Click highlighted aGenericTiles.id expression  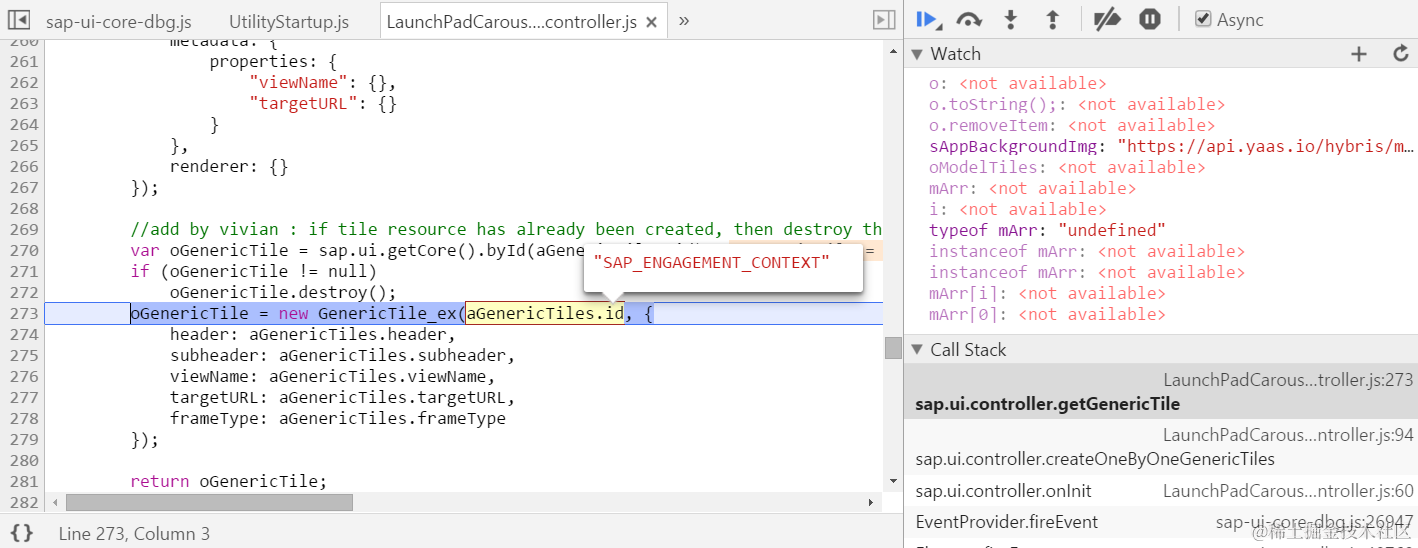[x=545, y=314]
